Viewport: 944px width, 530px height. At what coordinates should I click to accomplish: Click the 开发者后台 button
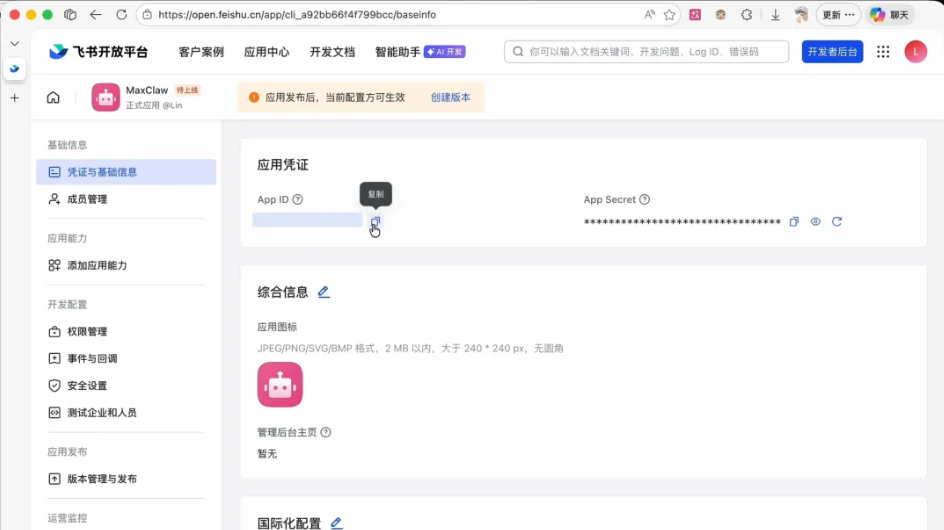tap(832, 52)
